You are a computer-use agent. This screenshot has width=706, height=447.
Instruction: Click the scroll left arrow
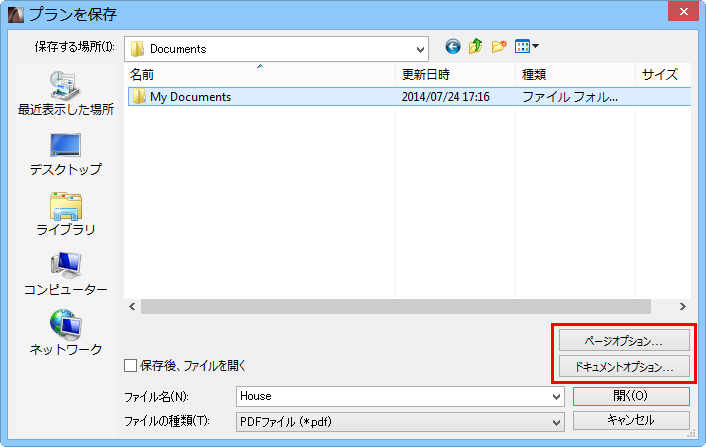pos(132,307)
